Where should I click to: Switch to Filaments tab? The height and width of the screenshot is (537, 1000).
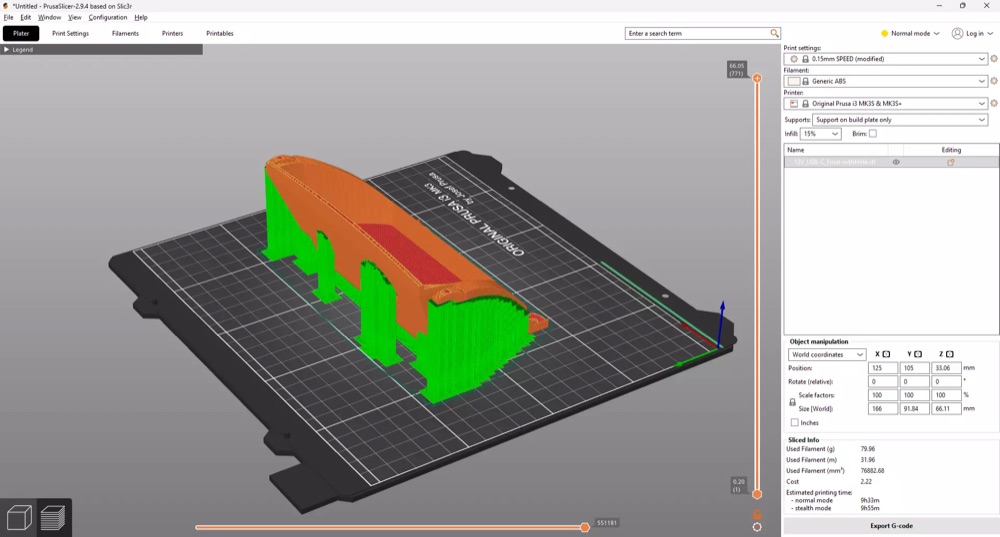[x=125, y=33]
